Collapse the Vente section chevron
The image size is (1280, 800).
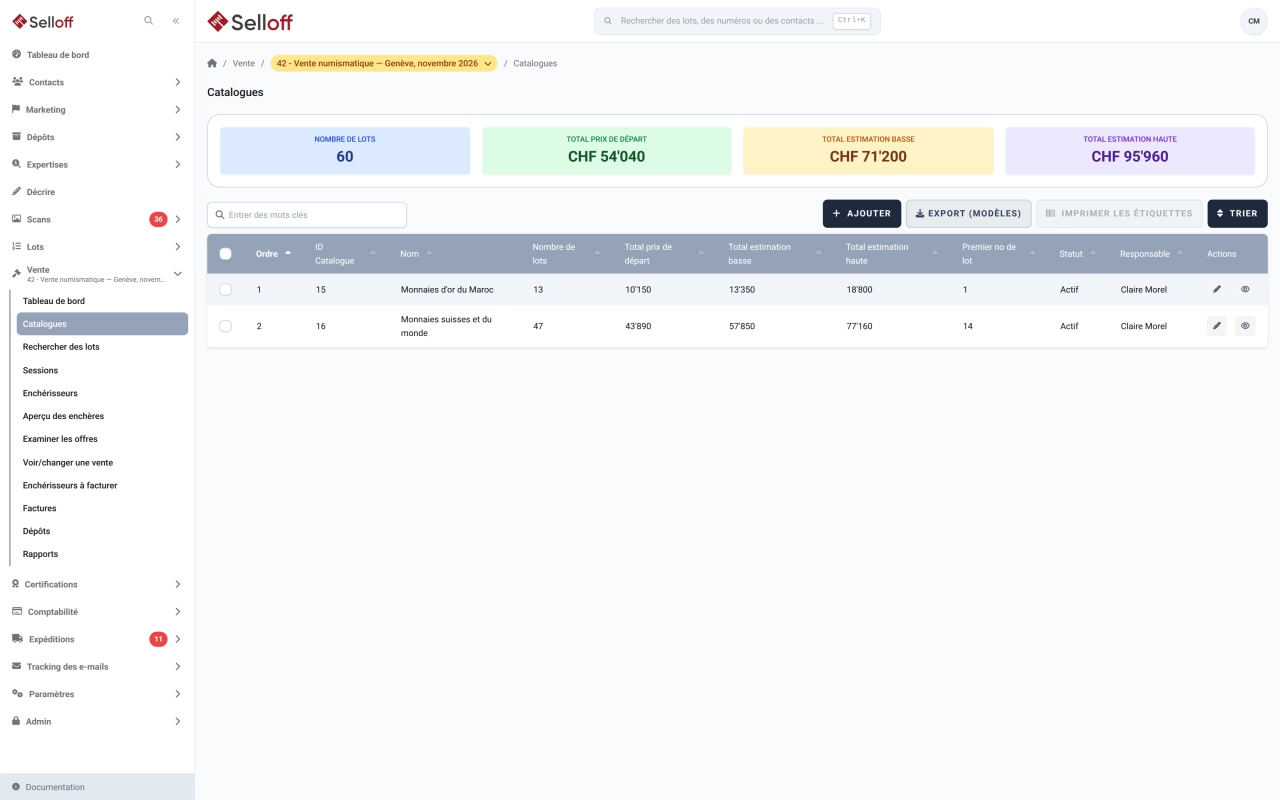[178, 274]
